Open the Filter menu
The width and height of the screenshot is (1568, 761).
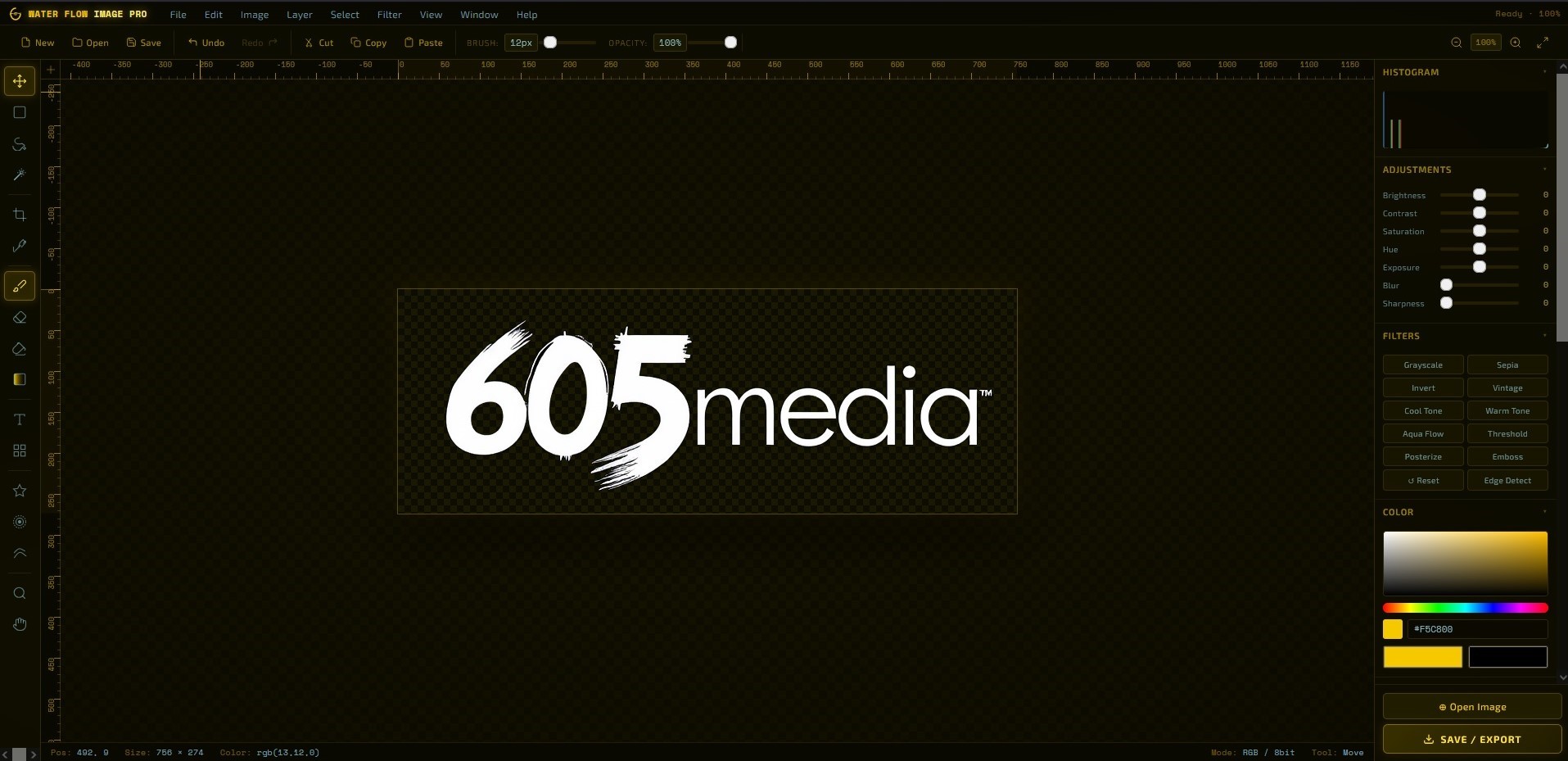coord(389,15)
